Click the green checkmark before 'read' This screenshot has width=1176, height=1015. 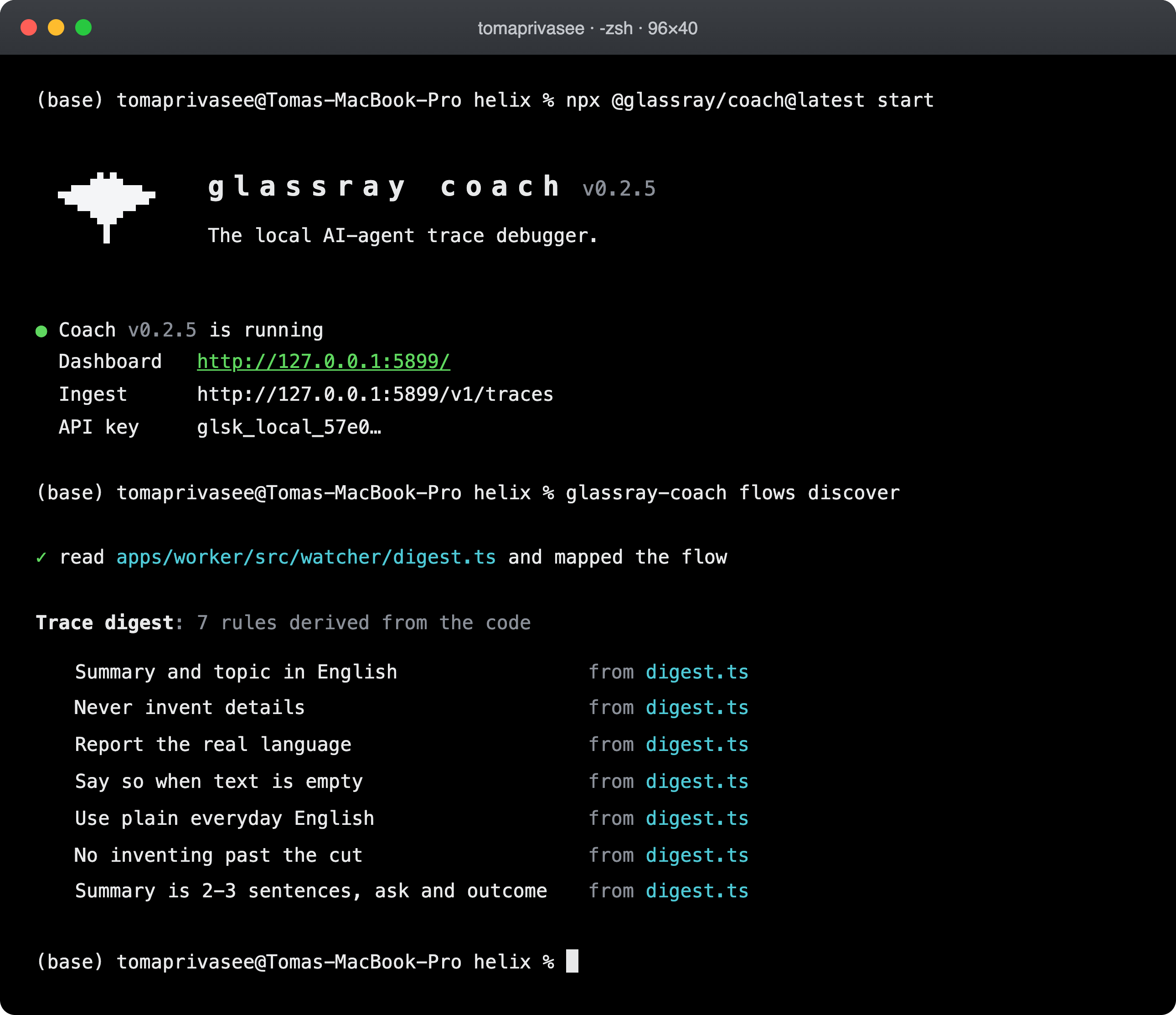(41, 558)
